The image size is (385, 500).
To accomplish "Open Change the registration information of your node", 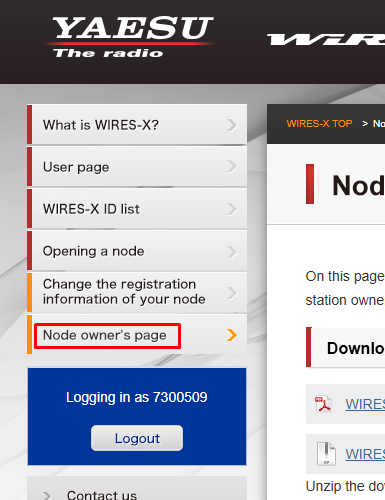I will coord(137,292).
